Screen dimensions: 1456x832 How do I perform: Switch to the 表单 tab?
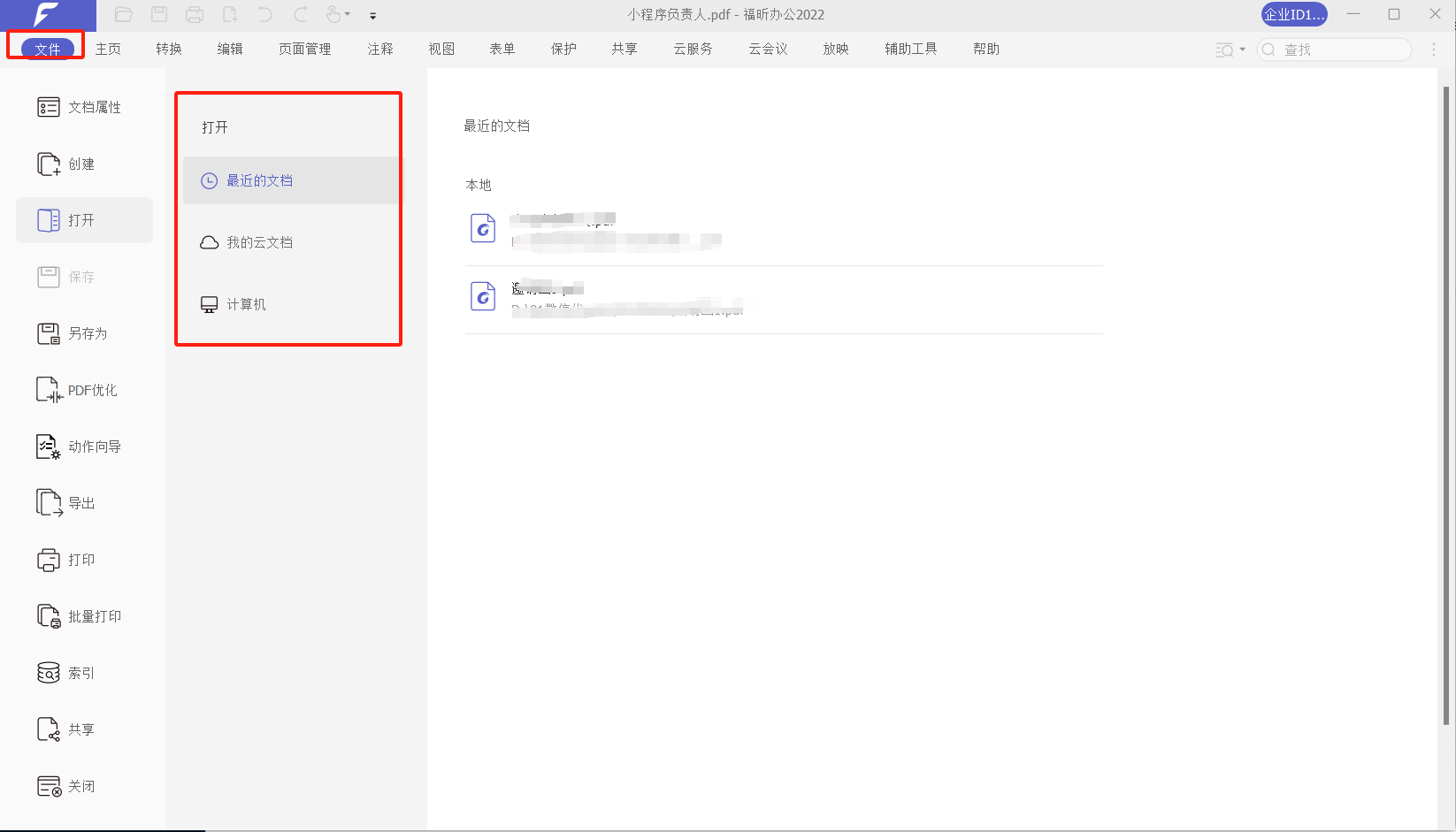[502, 49]
